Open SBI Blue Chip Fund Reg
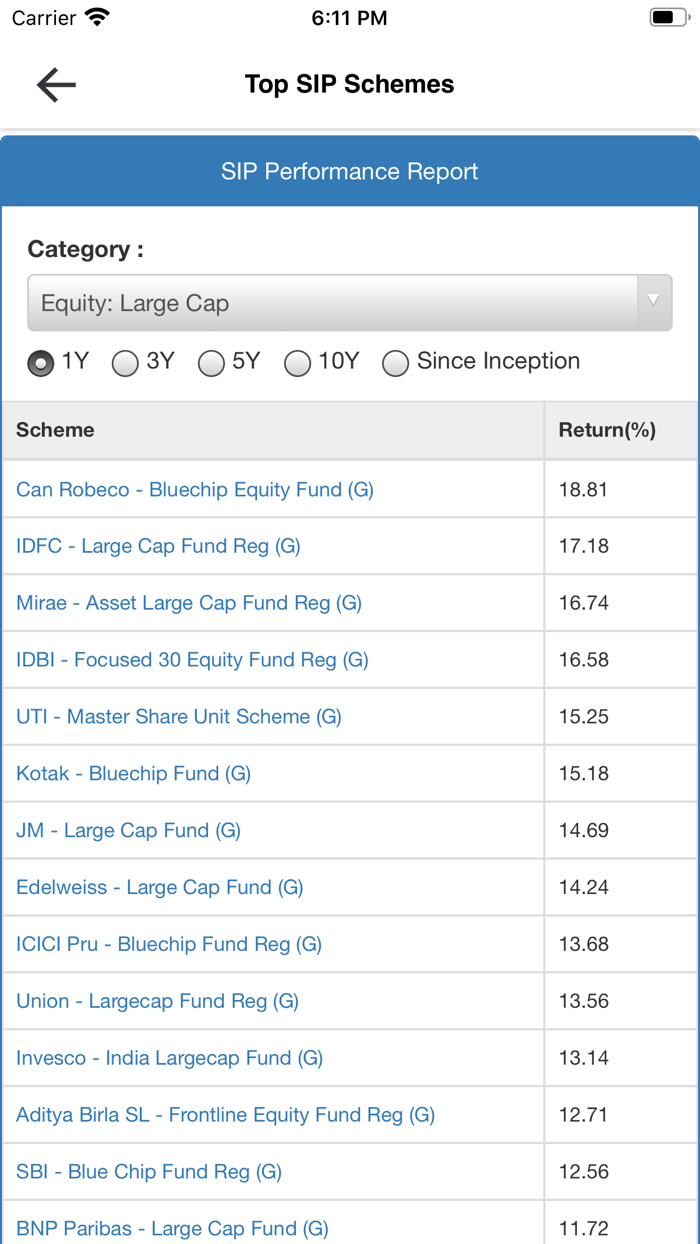Image resolution: width=700 pixels, height=1244 pixels. tap(149, 1172)
